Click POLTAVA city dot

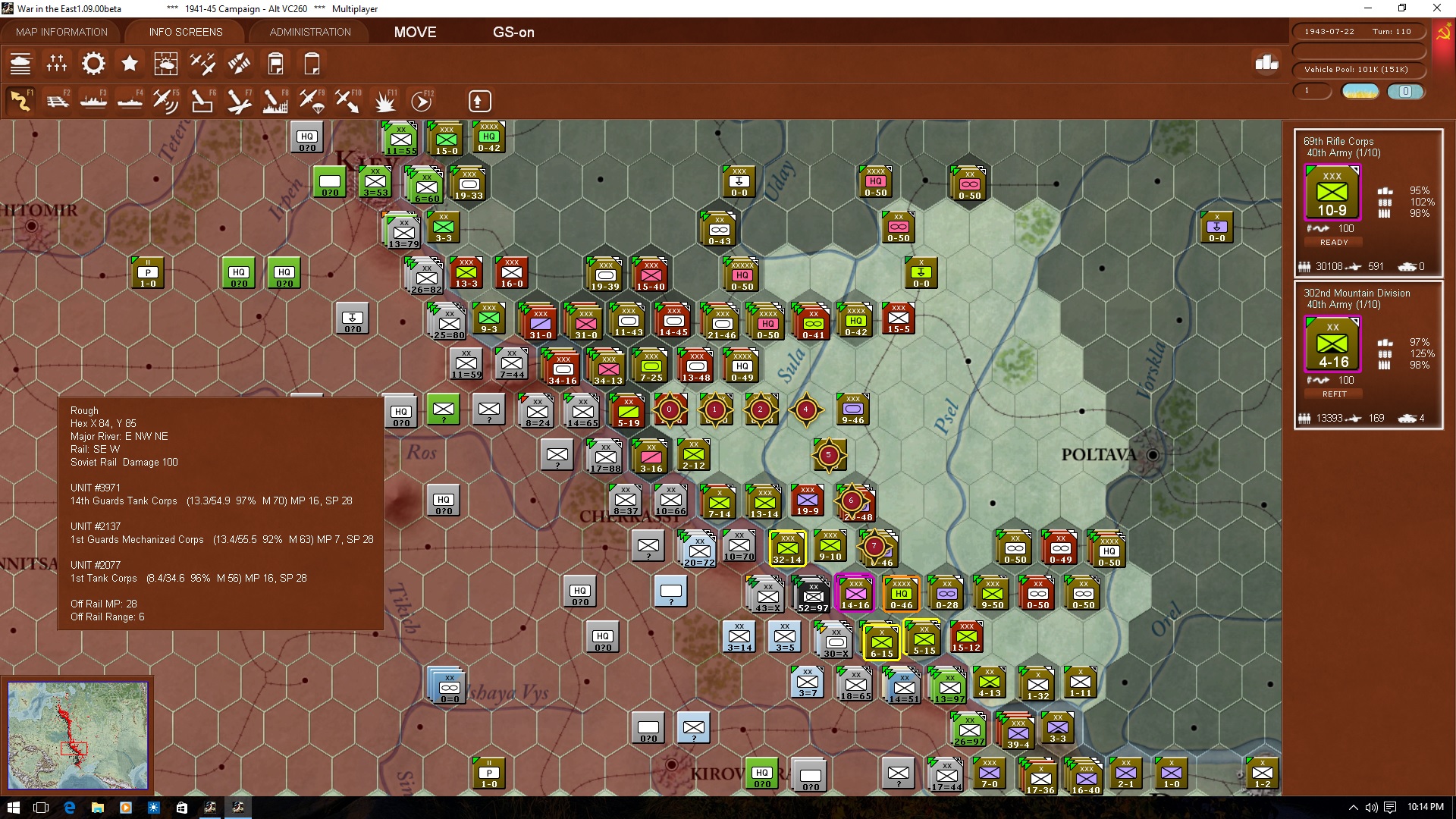click(x=1153, y=455)
